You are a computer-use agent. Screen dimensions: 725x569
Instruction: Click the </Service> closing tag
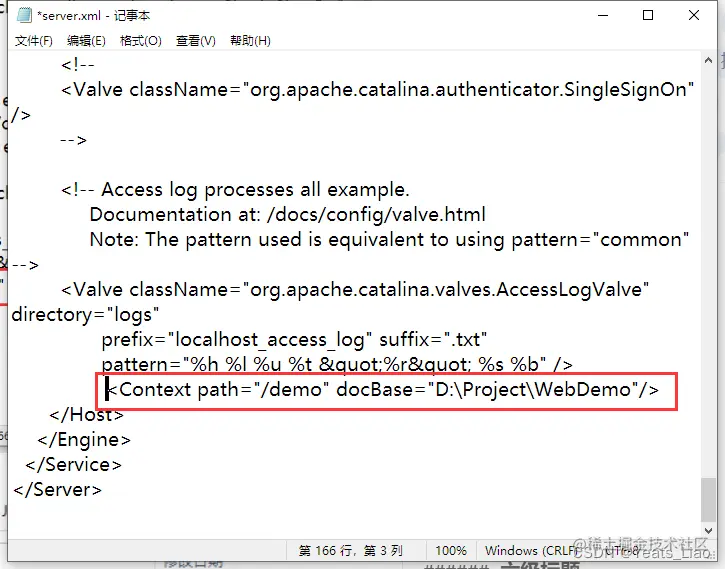74,465
